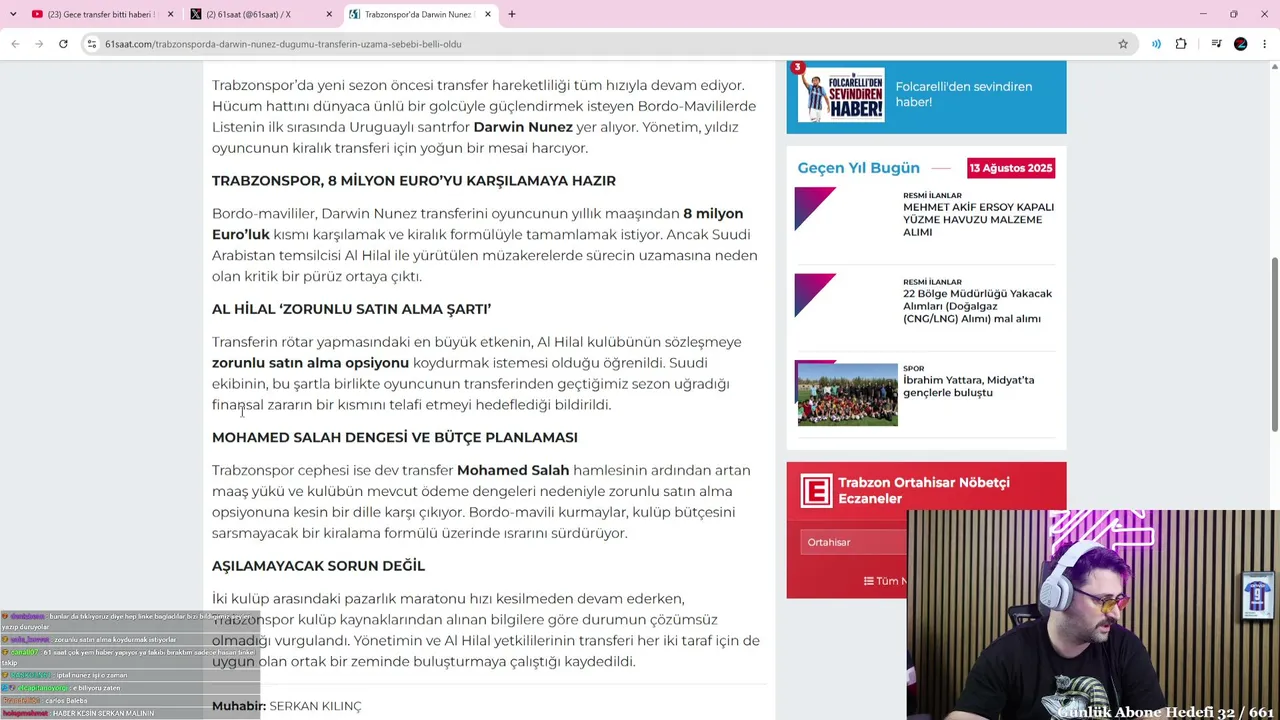This screenshot has height=720, width=1280.
Task: Select the 'Trabzonspor'da Darwin Nunez' tab
Action: tap(420, 14)
